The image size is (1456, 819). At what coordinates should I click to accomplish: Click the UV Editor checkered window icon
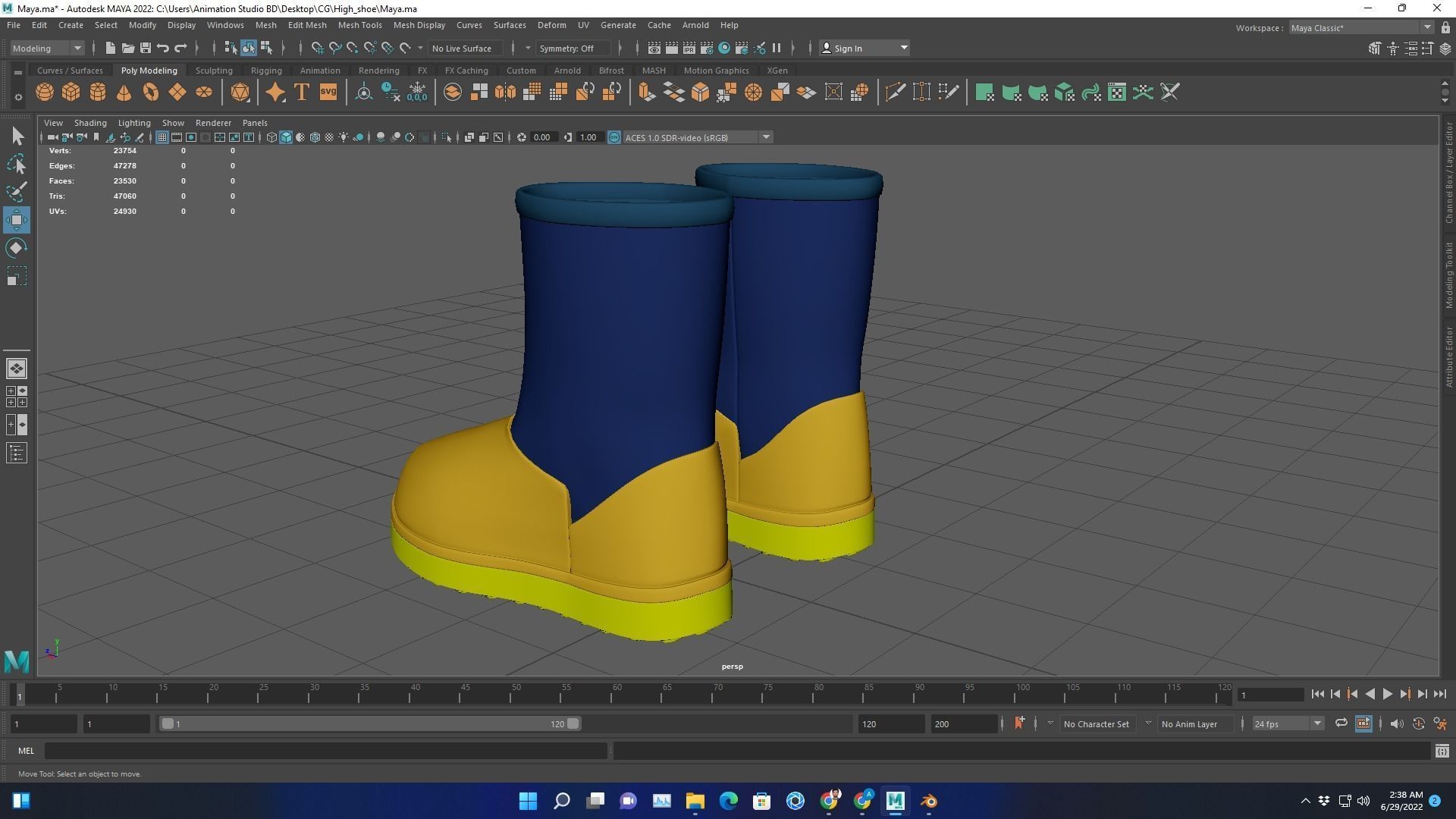click(1117, 93)
